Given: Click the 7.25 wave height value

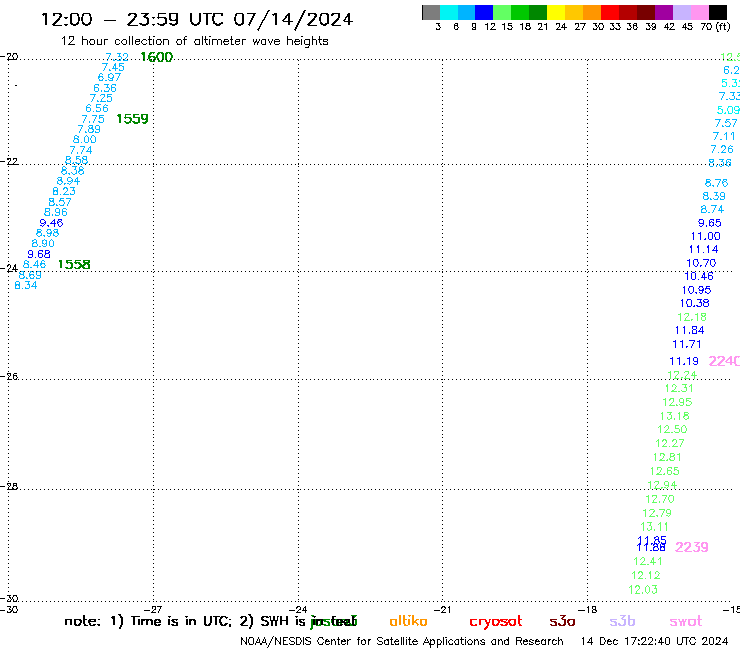Looking at the screenshot, I should (101, 98).
